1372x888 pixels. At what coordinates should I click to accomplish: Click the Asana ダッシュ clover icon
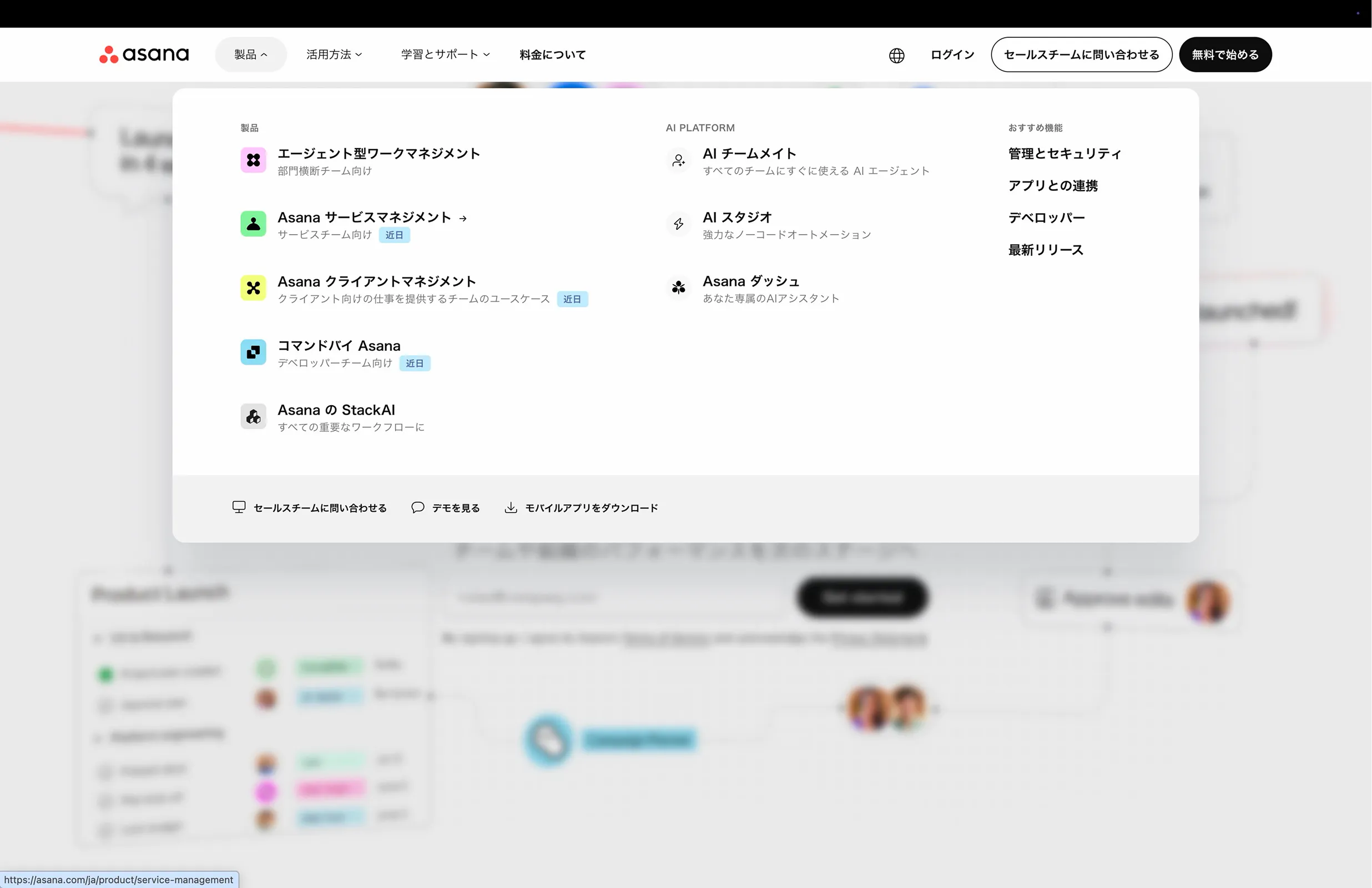pos(678,287)
